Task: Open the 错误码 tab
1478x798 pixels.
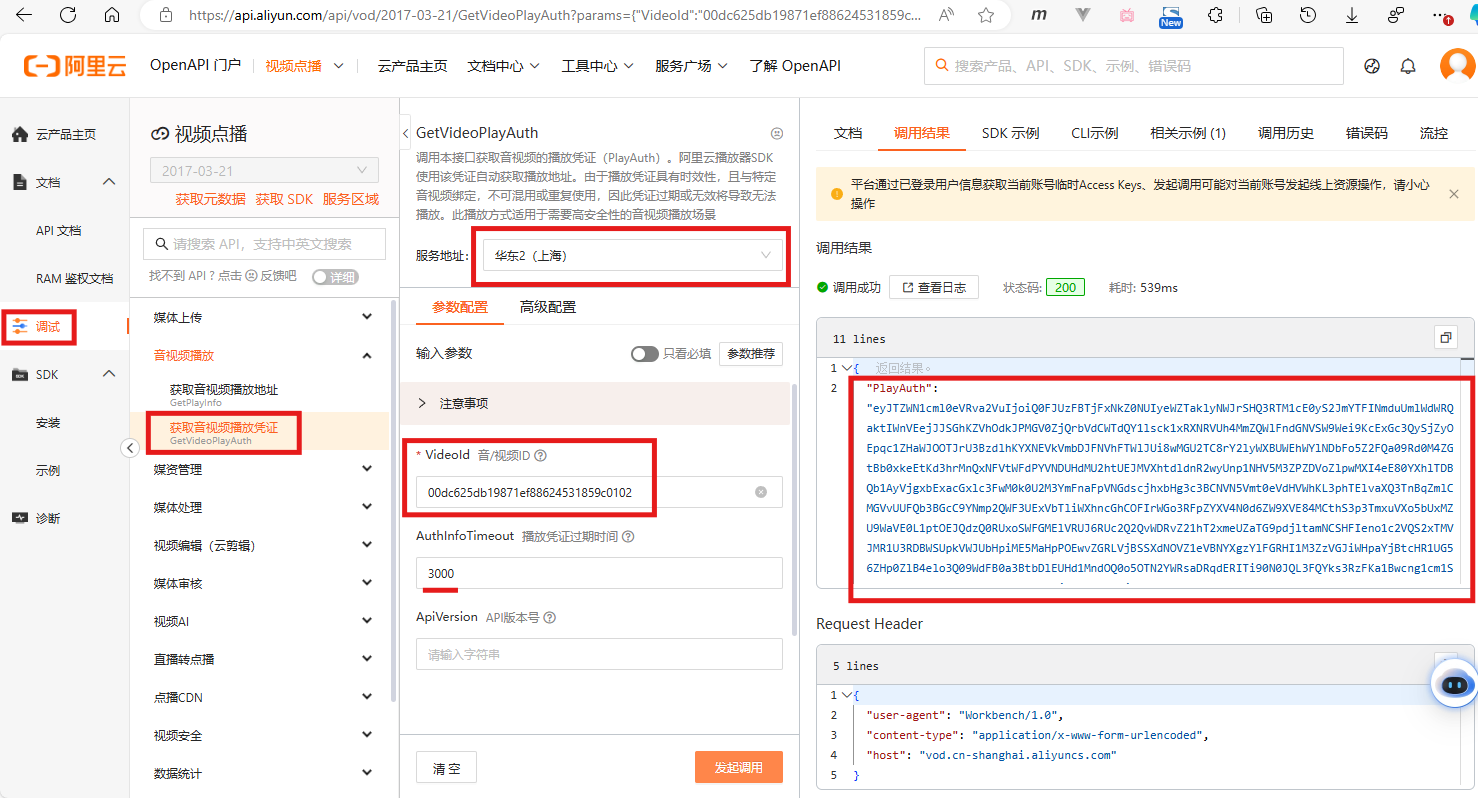Action: pyautogui.click(x=1367, y=133)
